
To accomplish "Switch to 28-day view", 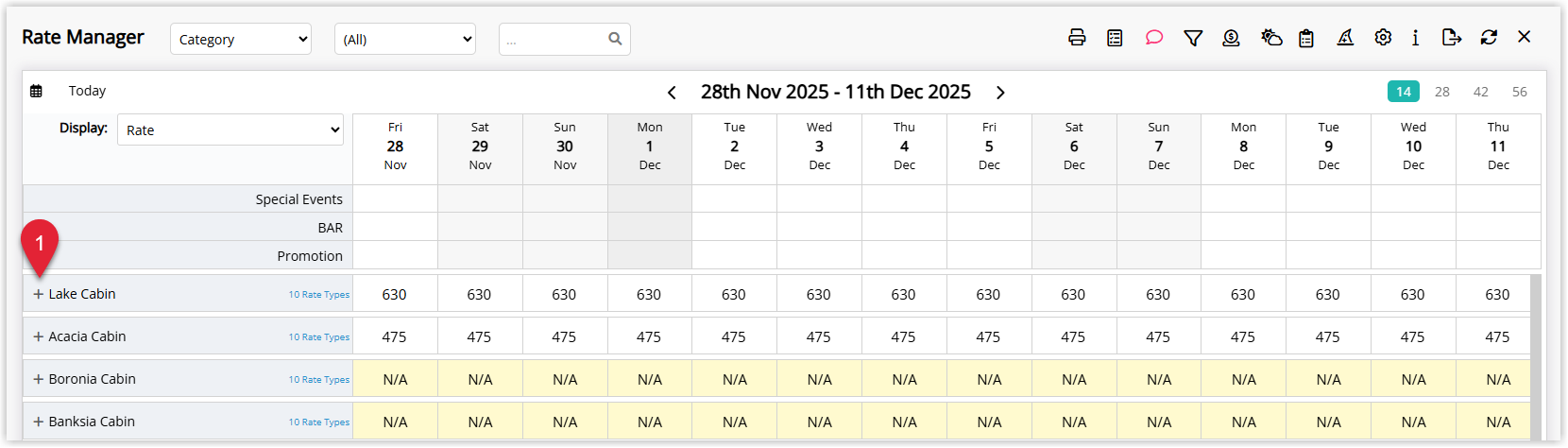I will coord(1442,92).
